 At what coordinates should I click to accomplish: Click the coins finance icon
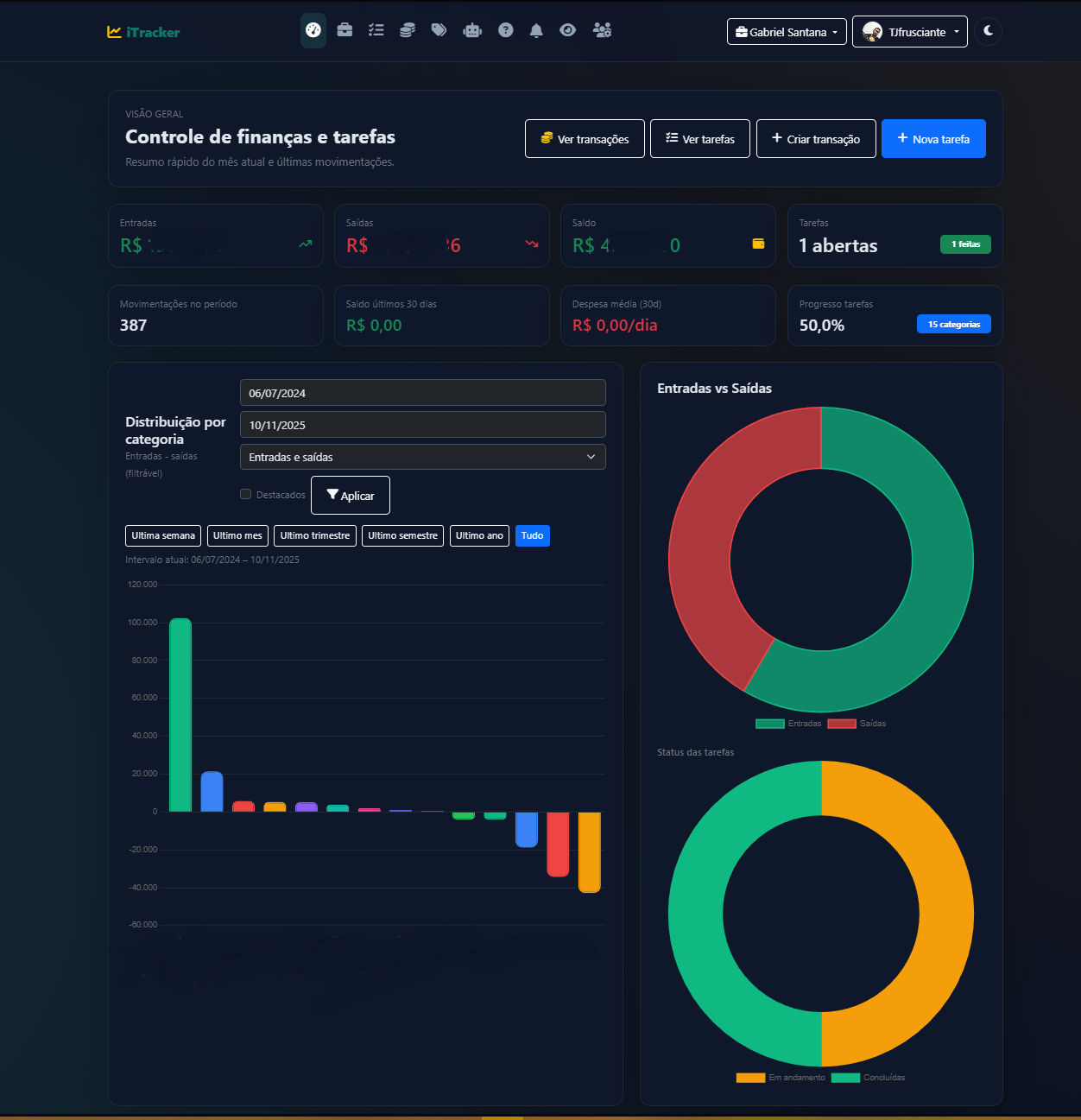point(407,28)
